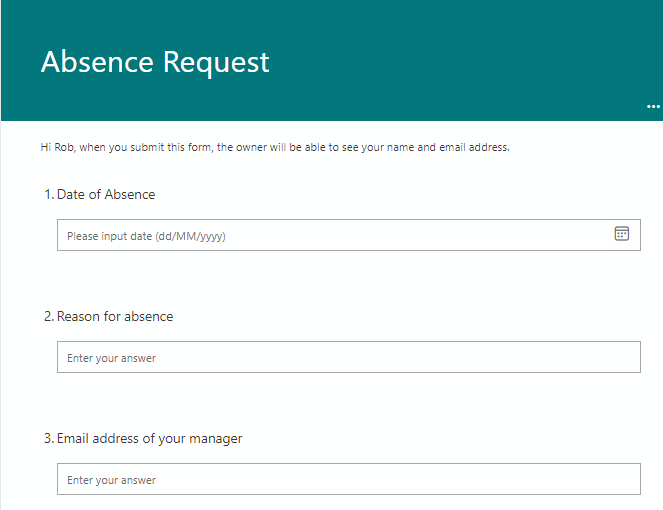The image size is (663, 510).
Task: Click the word "Date" in question one
Action: (x=70, y=194)
